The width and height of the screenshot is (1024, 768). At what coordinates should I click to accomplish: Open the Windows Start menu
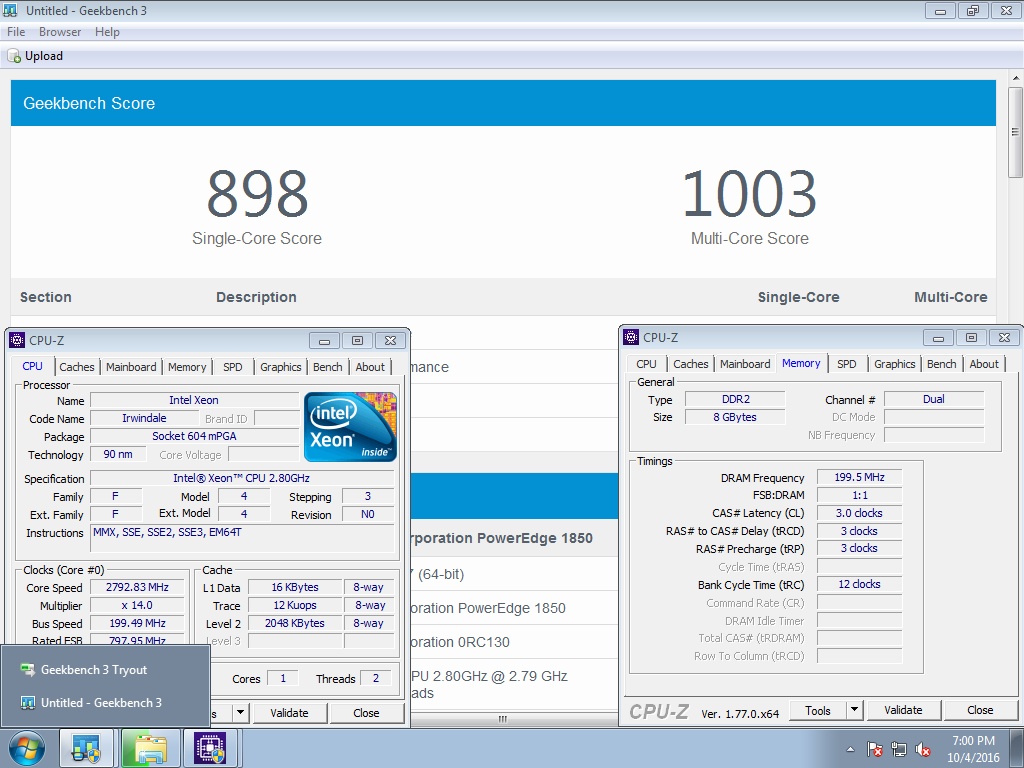tap(27, 748)
